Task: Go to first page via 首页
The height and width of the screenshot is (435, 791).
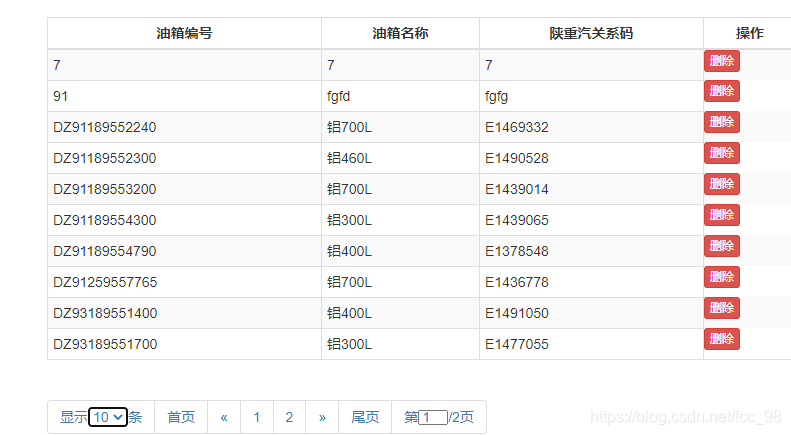Action: click(181, 417)
